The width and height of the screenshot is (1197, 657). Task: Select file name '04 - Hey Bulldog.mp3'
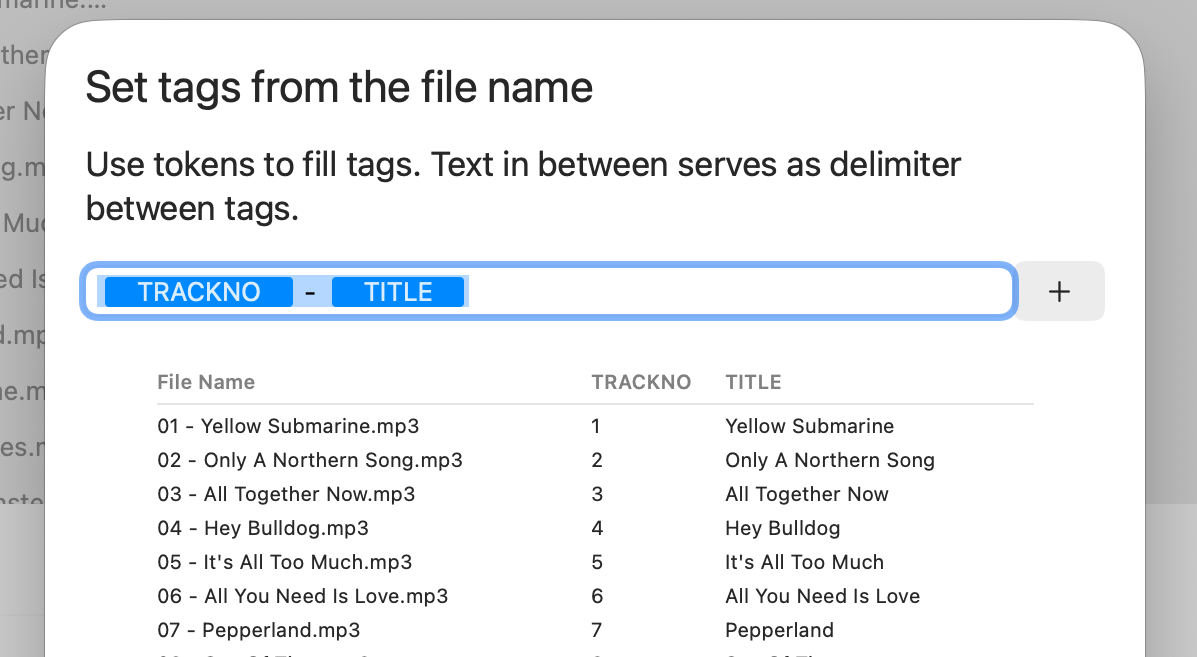tap(263, 528)
